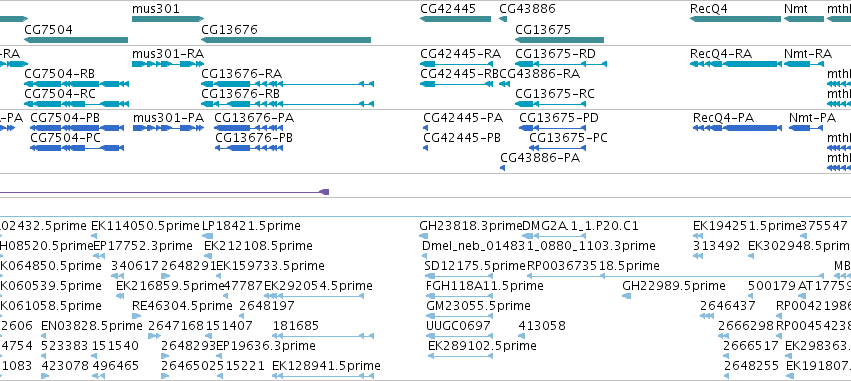Click the CG13675 gene bar
Viewport: 851px width, 381px height.
(x=559, y=40)
